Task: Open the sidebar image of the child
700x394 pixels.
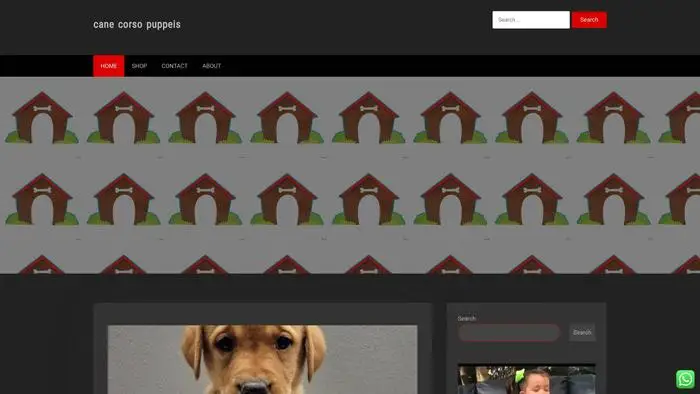Action: click(526, 379)
